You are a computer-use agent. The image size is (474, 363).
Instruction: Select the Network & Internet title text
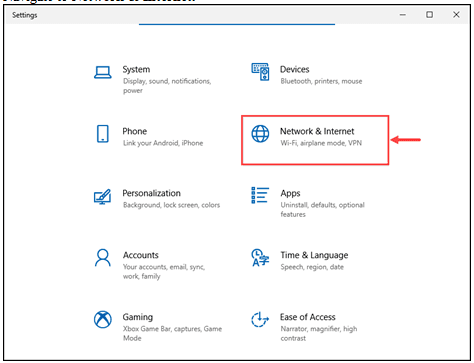(x=317, y=131)
